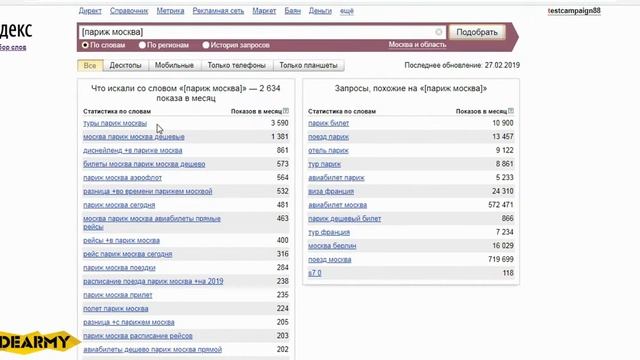Open the 'Москва и область' region selector

(x=417, y=44)
